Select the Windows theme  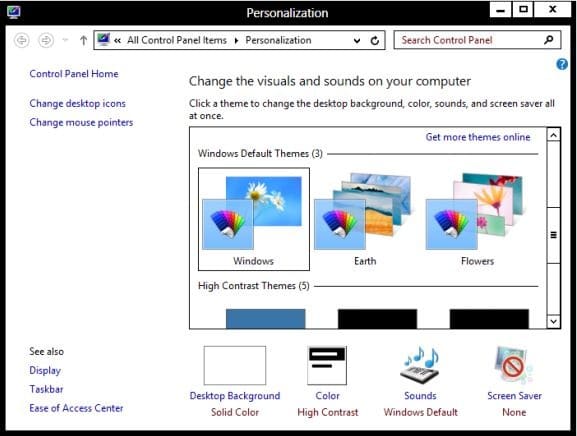coord(254,219)
